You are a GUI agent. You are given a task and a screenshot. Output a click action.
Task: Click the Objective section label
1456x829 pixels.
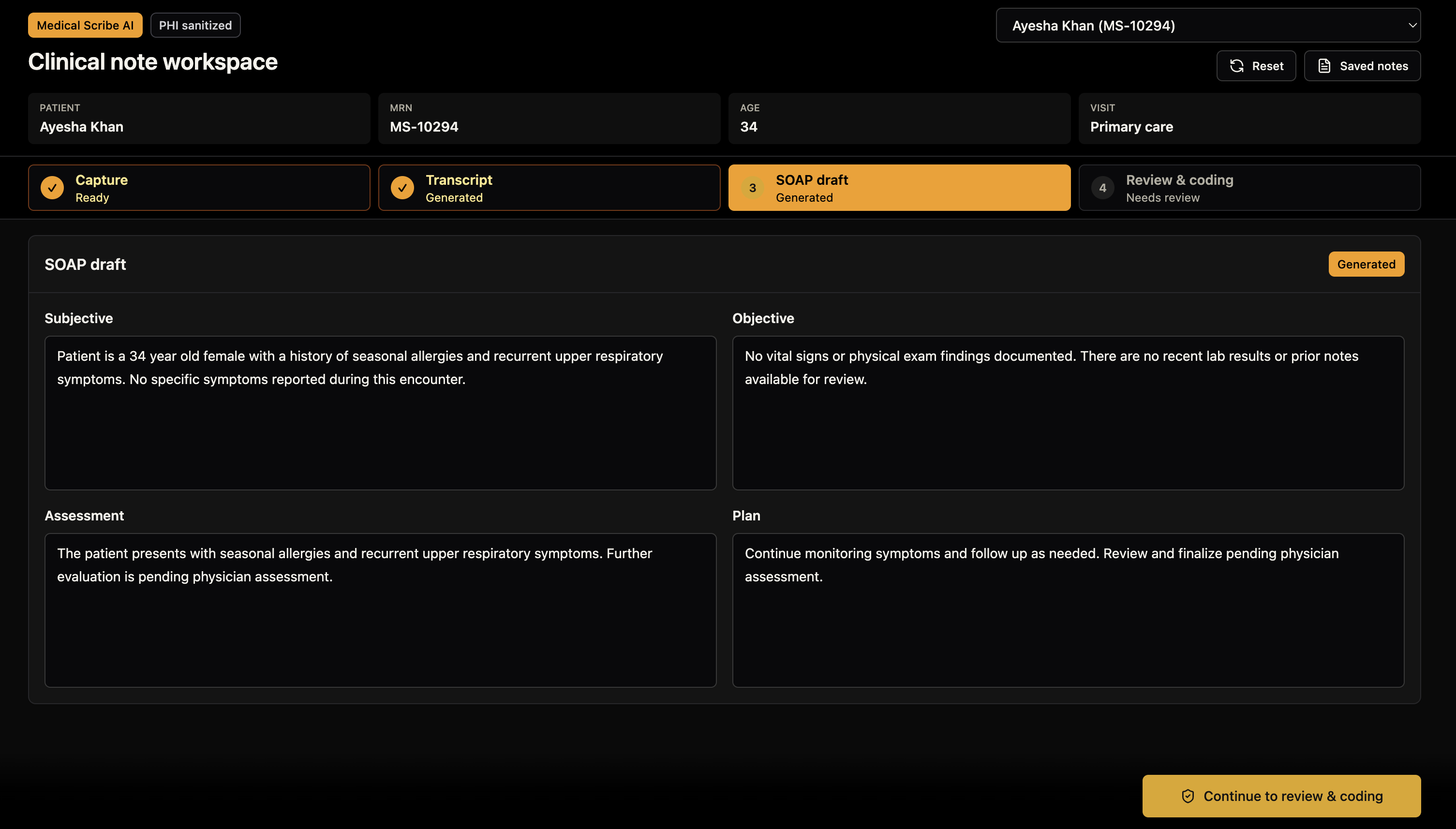(x=763, y=318)
